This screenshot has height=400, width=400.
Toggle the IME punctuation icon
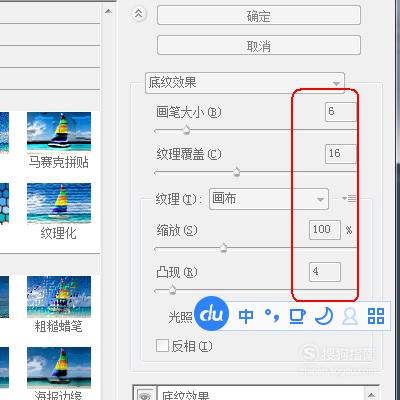point(271,316)
